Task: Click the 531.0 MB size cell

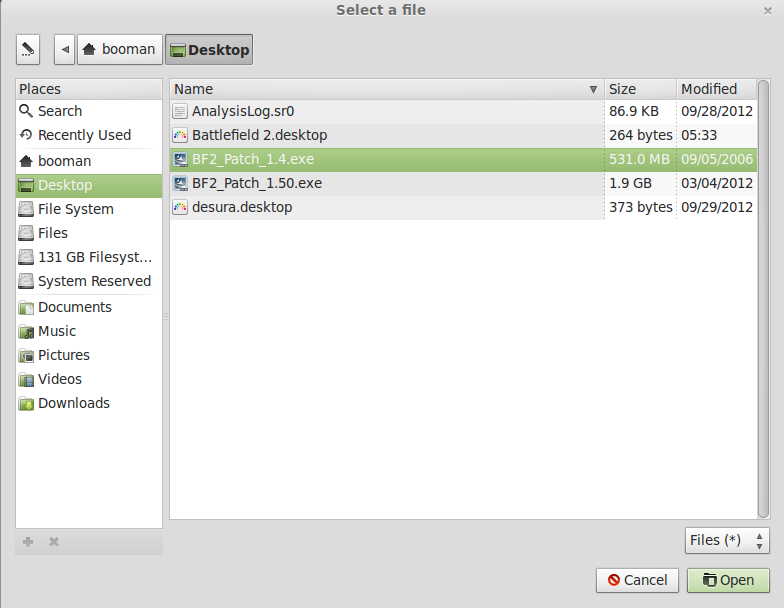Action: [639, 159]
